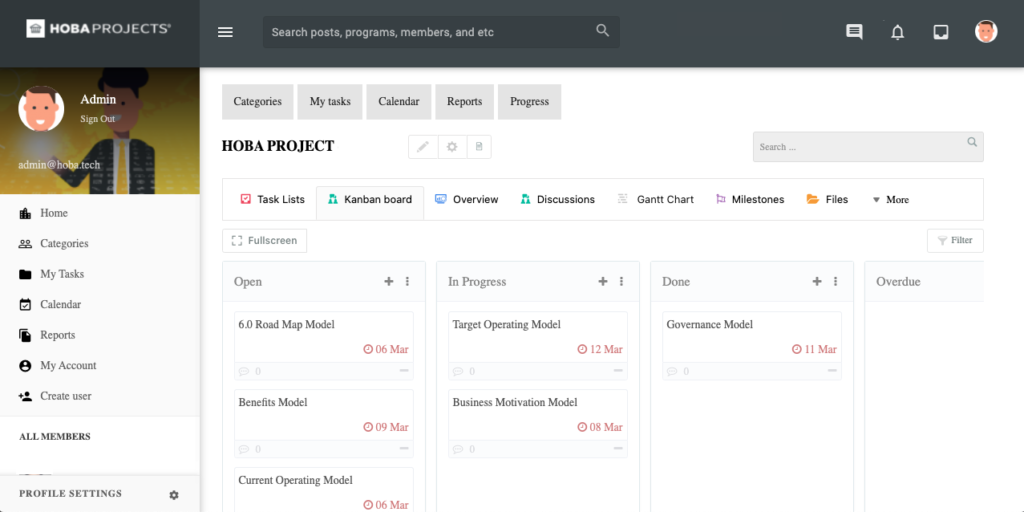
Task: Add a task to the Open column
Action: (x=389, y=282)
